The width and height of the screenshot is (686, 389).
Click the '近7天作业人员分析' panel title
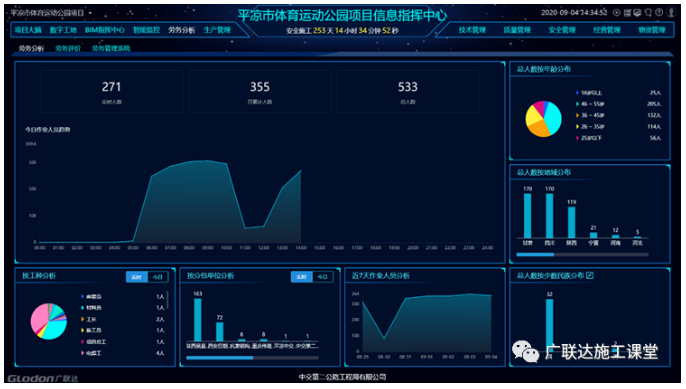pos(381,276)
